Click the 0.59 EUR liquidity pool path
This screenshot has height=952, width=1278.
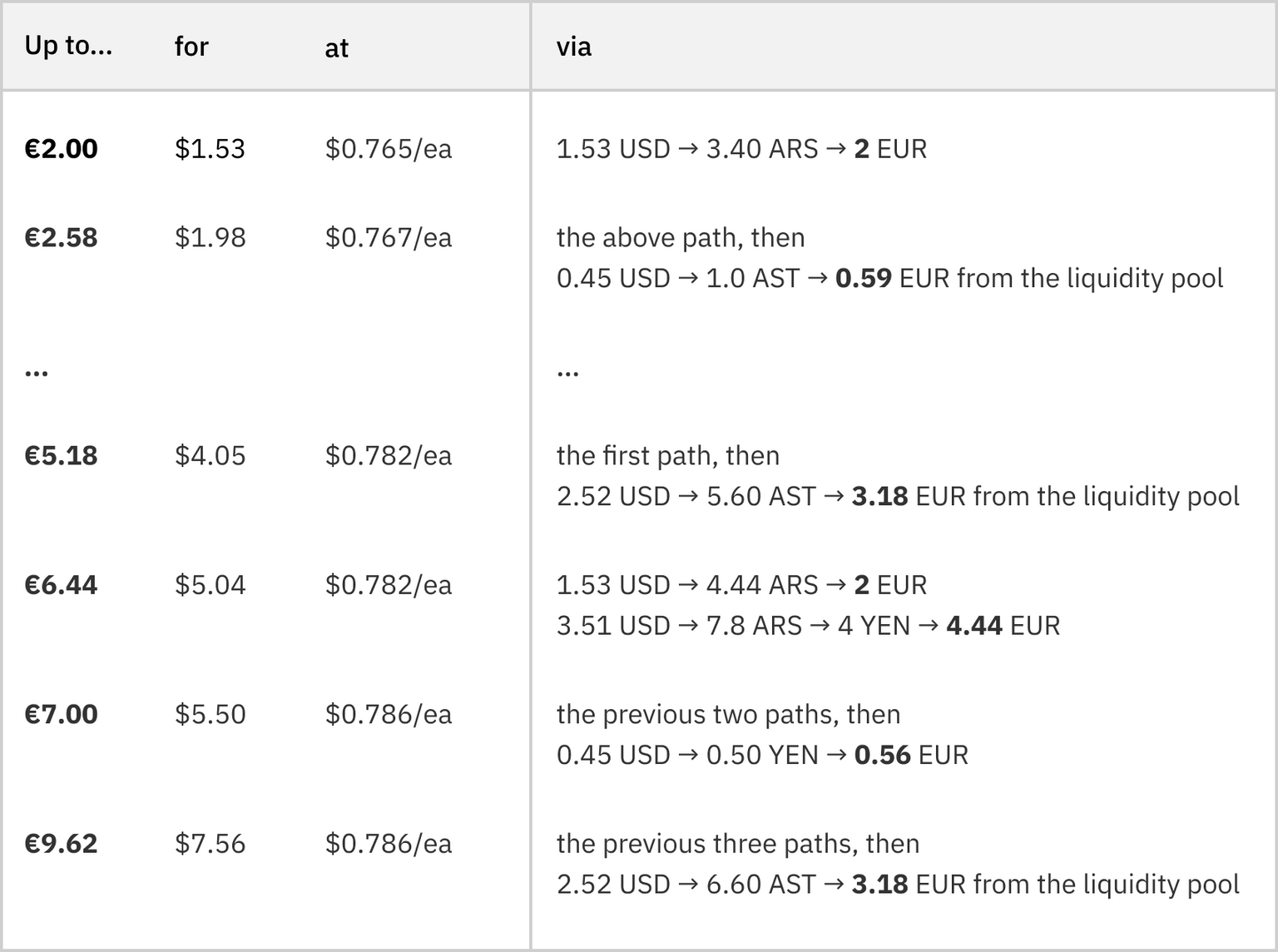coord(889,278)
